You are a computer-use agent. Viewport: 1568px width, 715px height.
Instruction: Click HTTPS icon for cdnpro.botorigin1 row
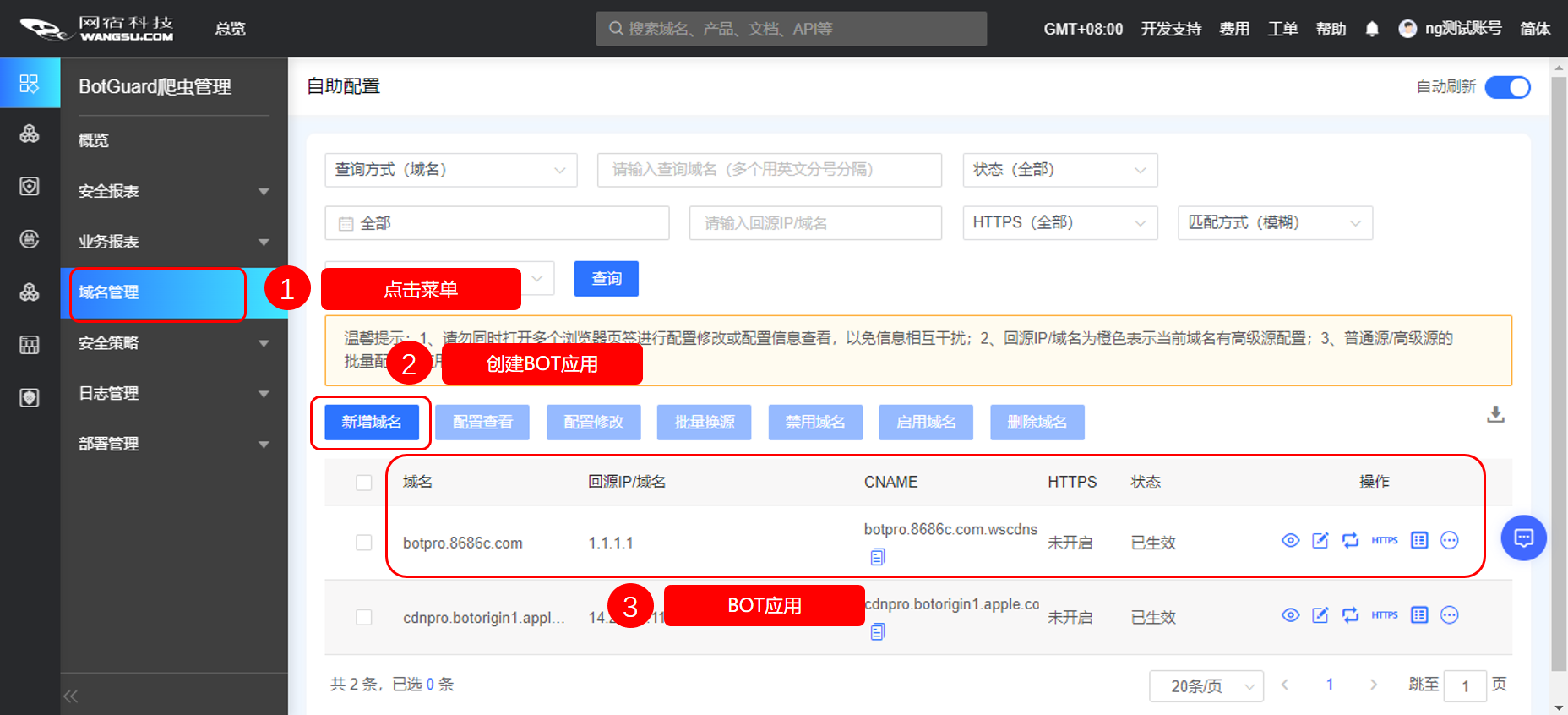[1384, 614]
